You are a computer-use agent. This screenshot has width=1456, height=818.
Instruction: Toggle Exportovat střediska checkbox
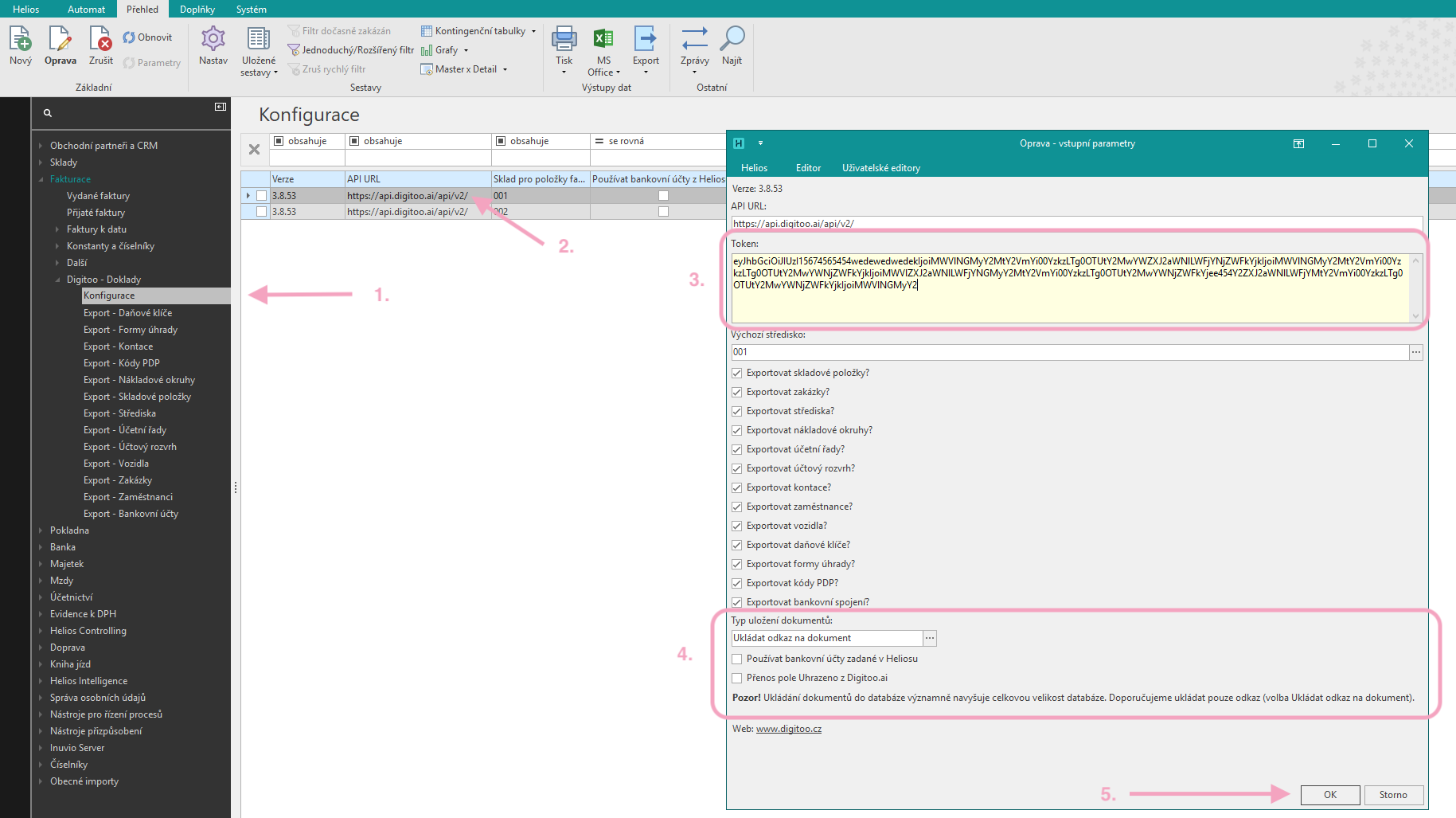tap(737, 411)
